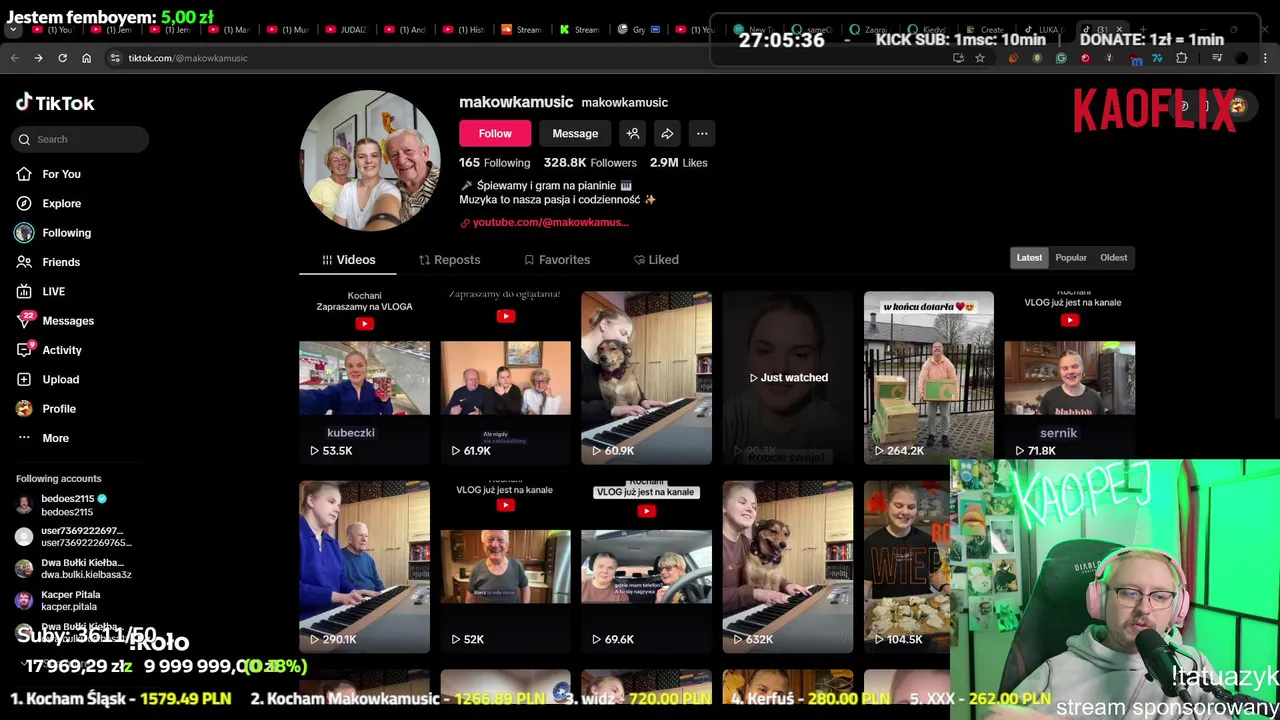
Task: Click the 165 Following count
Action: (494, 162)
